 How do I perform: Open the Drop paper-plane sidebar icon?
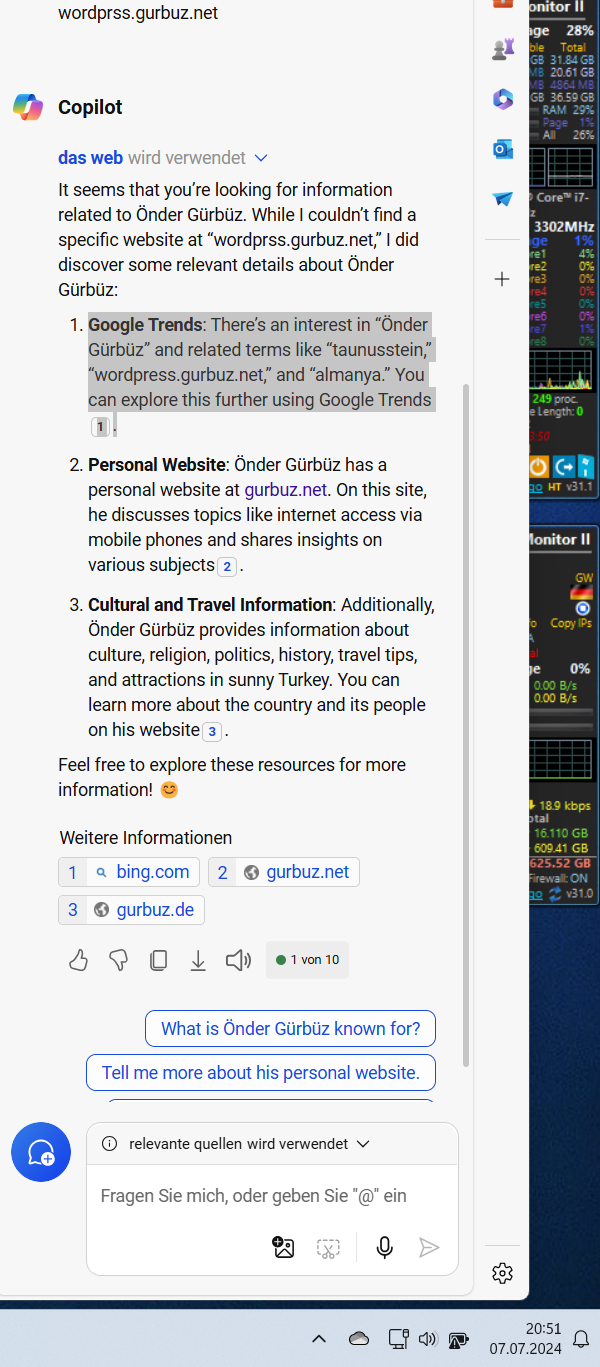pos(503,199)
